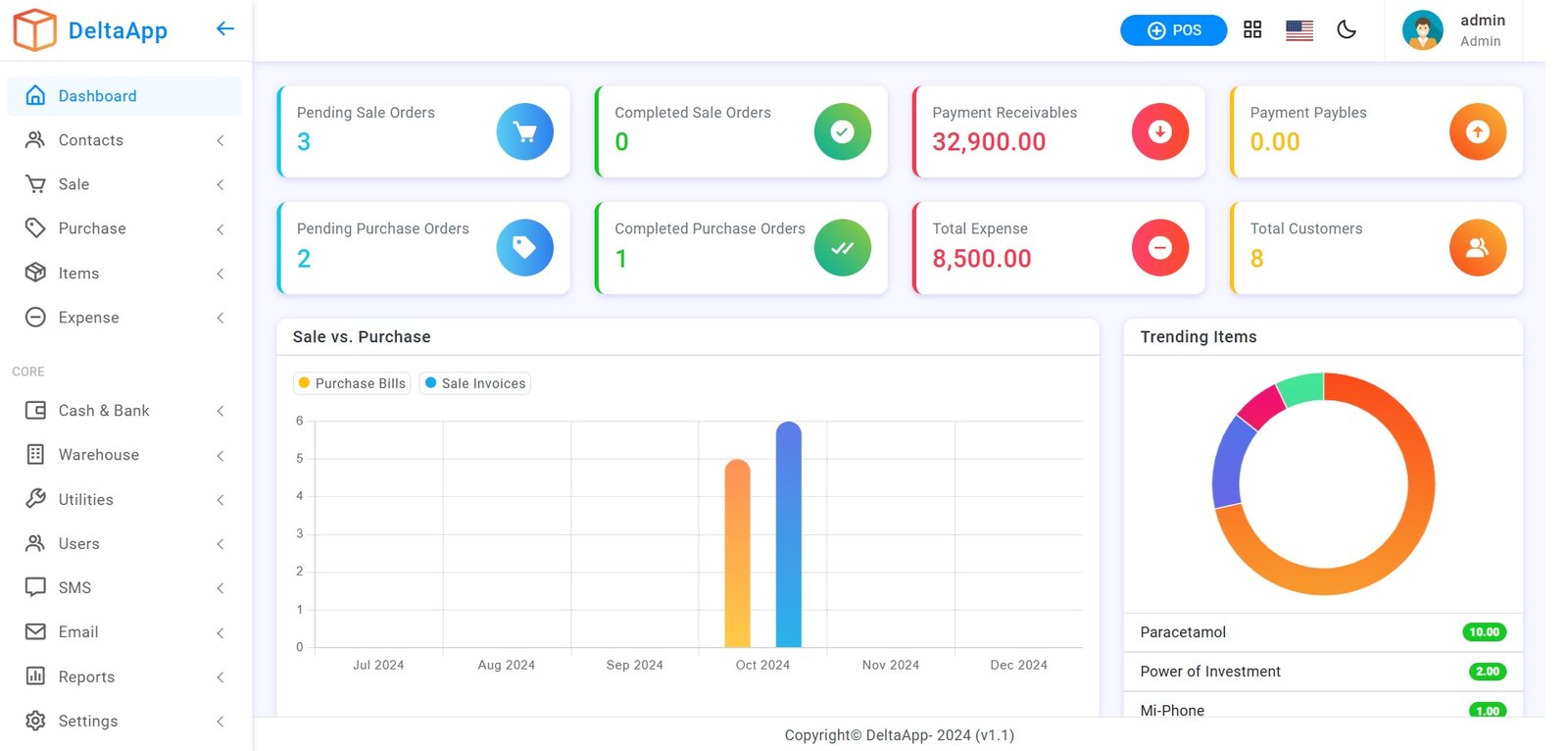The height and width of the screenshot is (751, 1568).
Task: Toggle Sale Invoices series in chart legend
Action: [x=475, y=383]
